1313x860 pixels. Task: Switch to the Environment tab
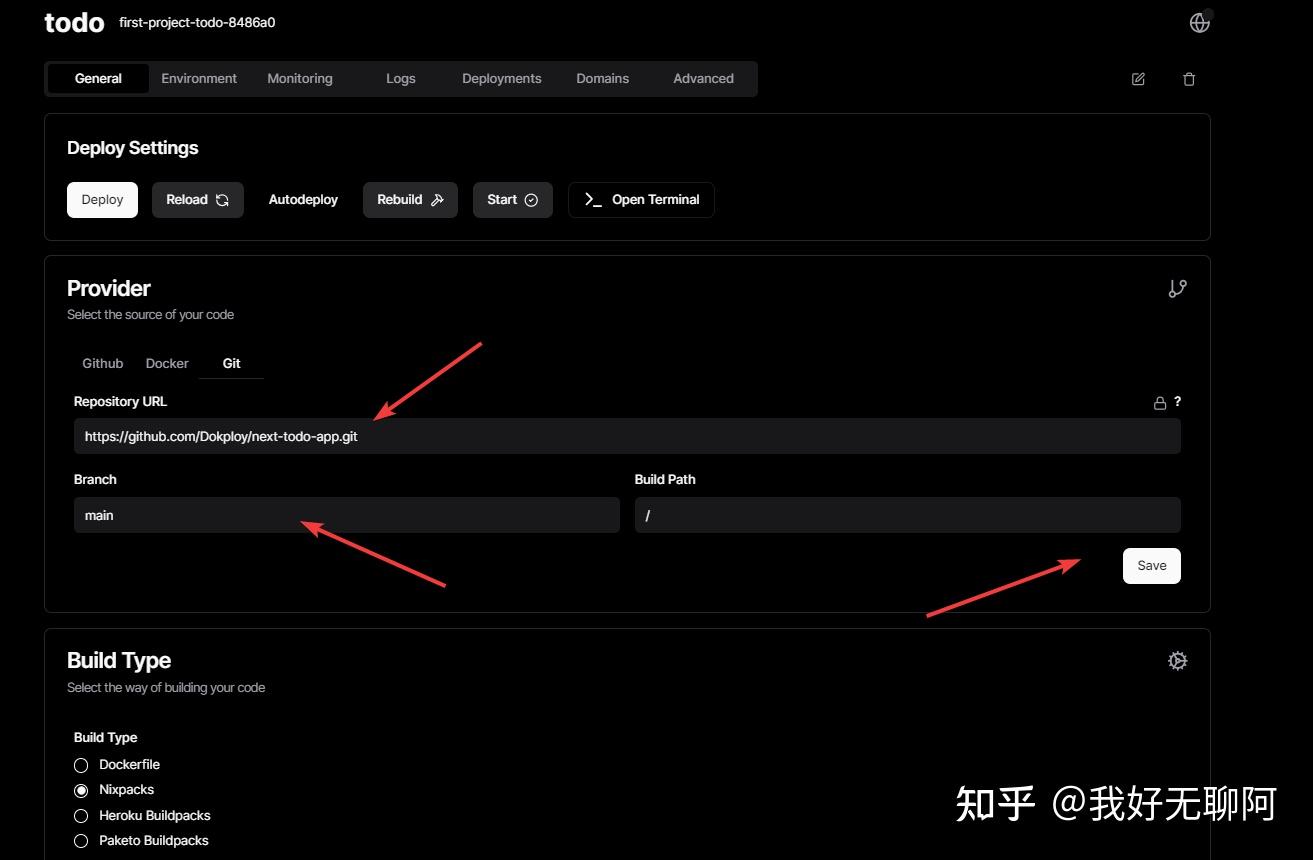[199, 78]
